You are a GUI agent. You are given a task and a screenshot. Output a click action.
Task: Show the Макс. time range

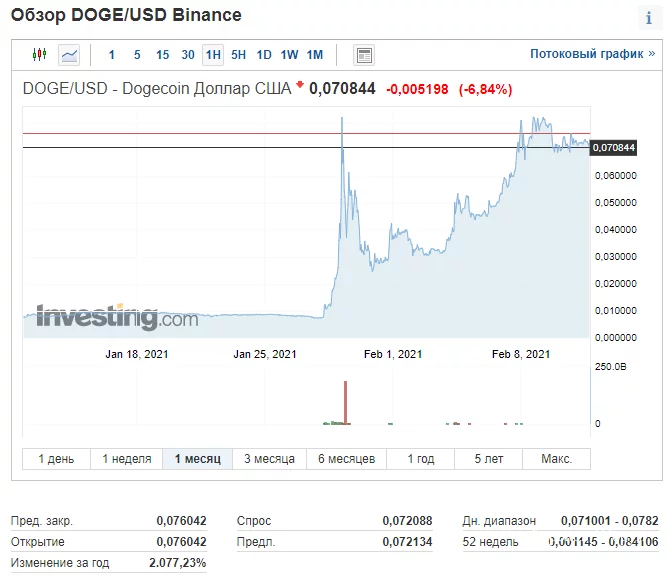pos(556,459)
